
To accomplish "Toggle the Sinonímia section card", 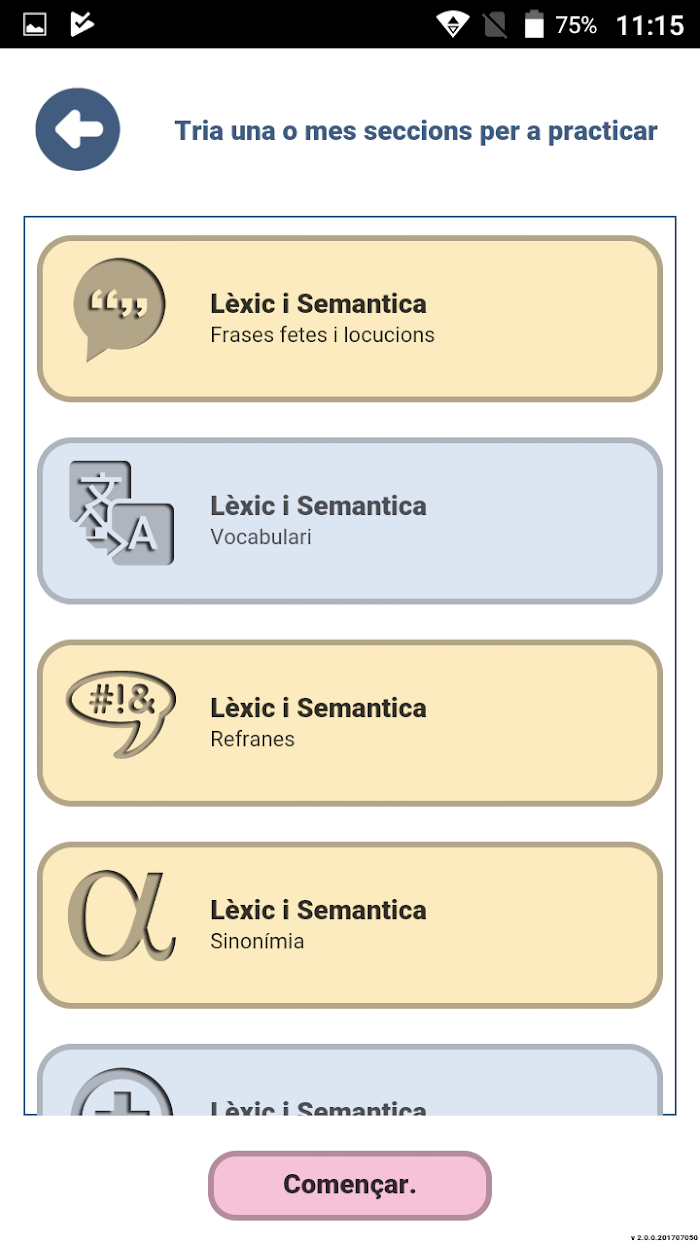I will pos(350,925).
